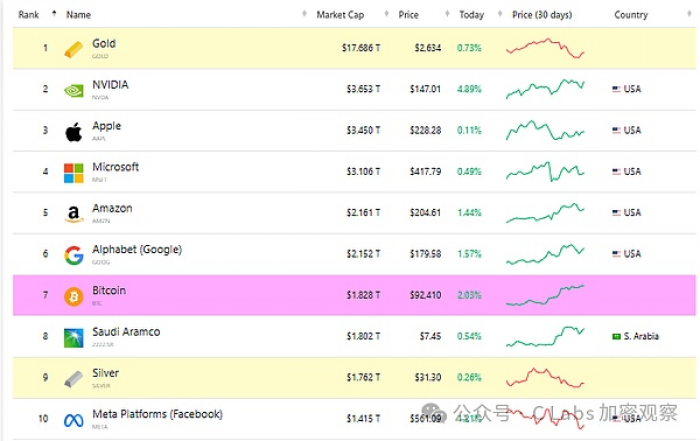Click the Silver bar icon
Viewport: 700px width, 441px height.
point(74,379)
